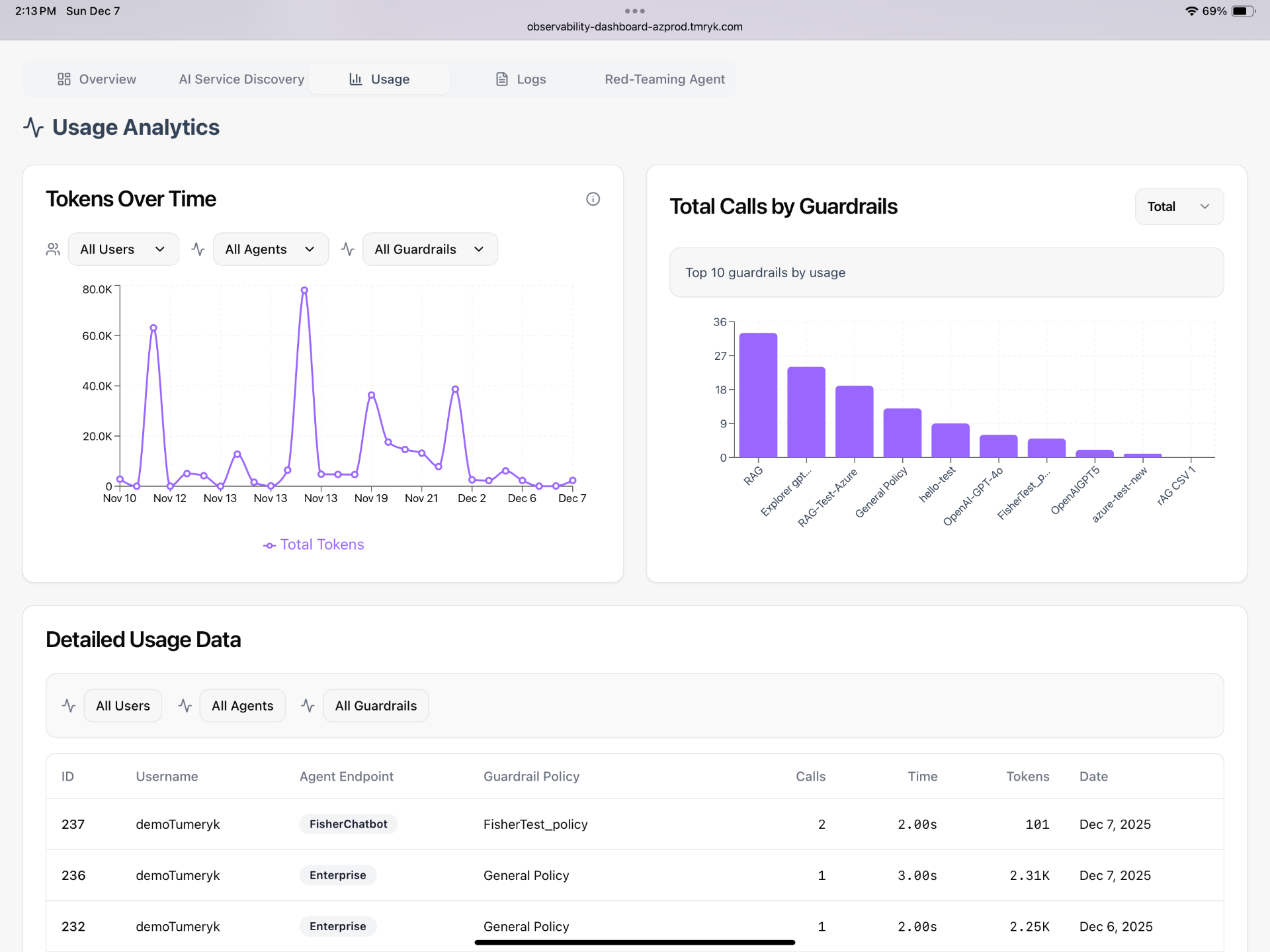The width and height of the screenshot is (1270, 952).
Task: Tap the home indicator bar
Action: click(x=635, y=942)
